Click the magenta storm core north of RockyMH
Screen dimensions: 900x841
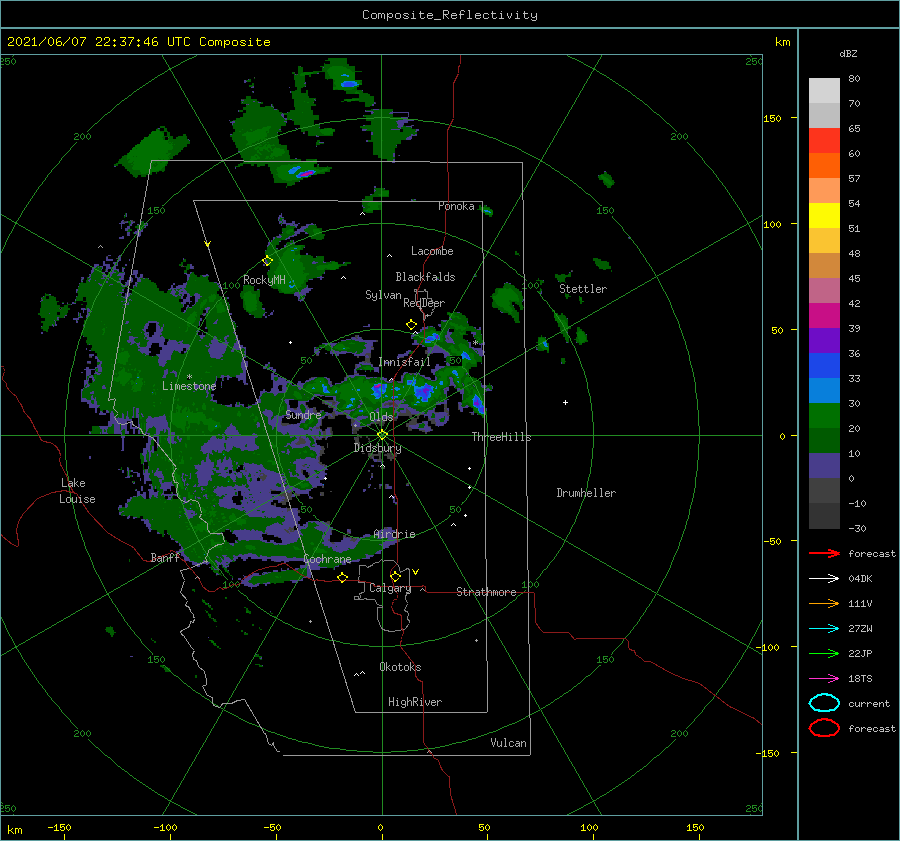pyautogui.click(x=306, y=173)
